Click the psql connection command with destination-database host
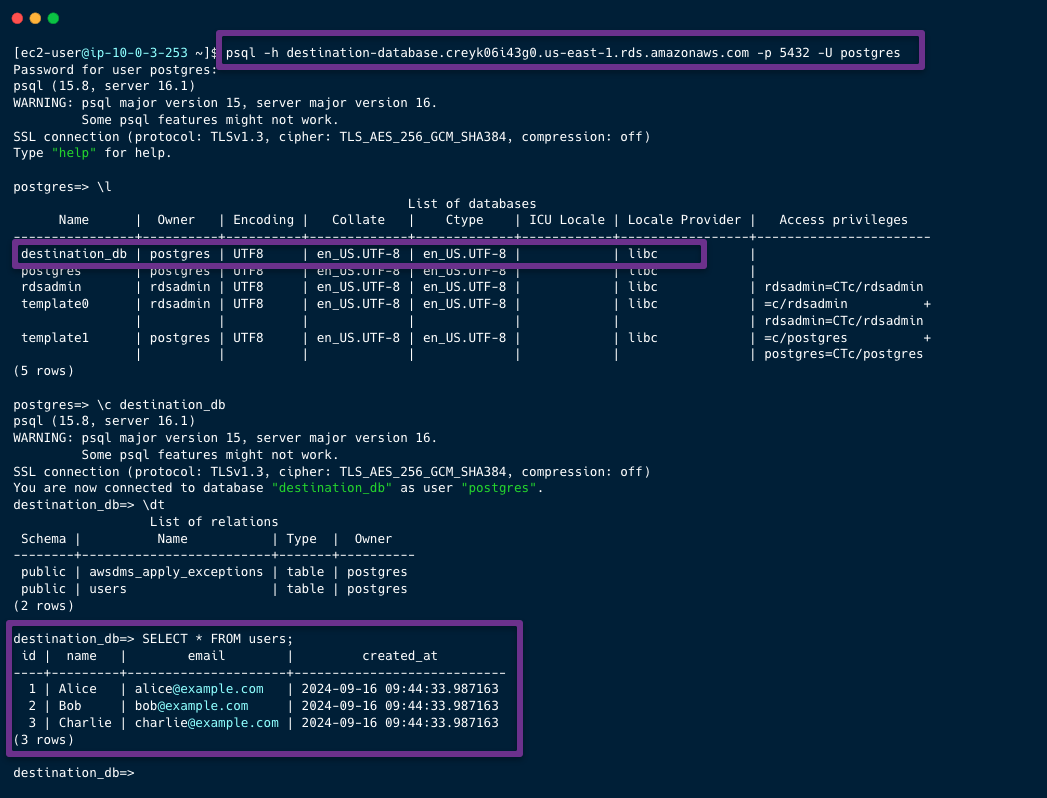This screenshot has height=798, width=1047. (x=563, y=53)
